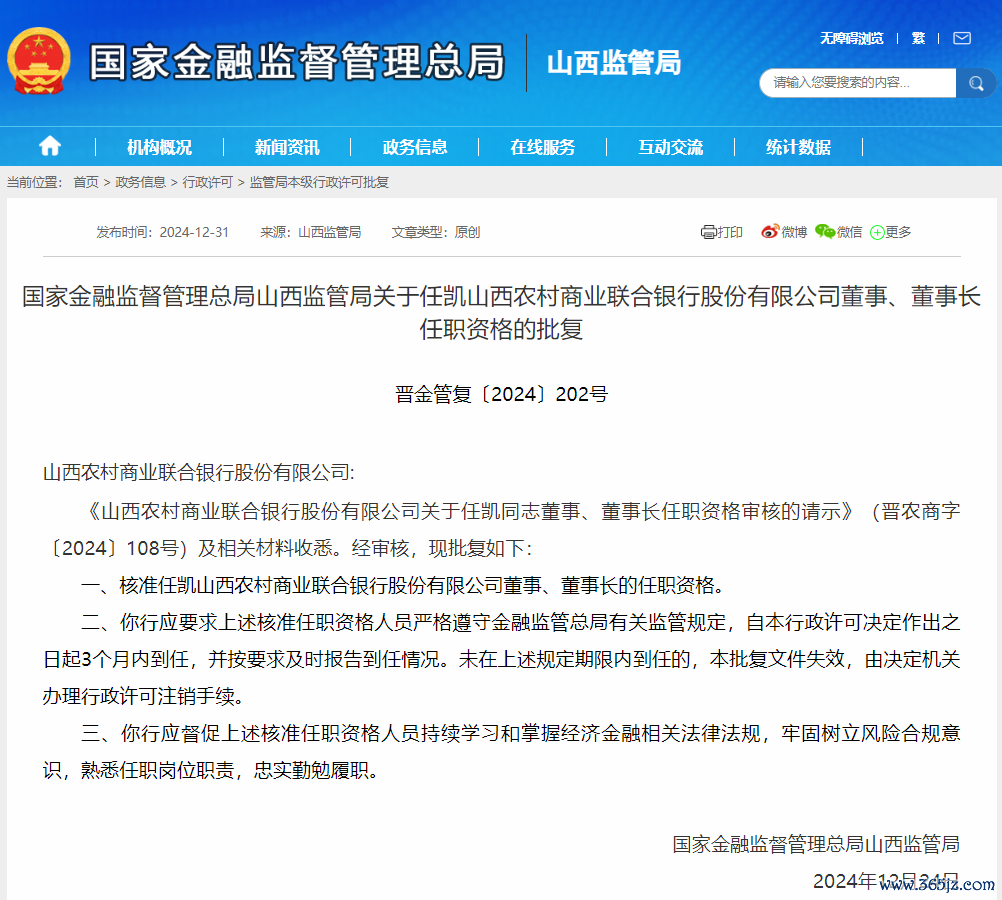Click publish date 2024-12-31 text

pos(194,232)
